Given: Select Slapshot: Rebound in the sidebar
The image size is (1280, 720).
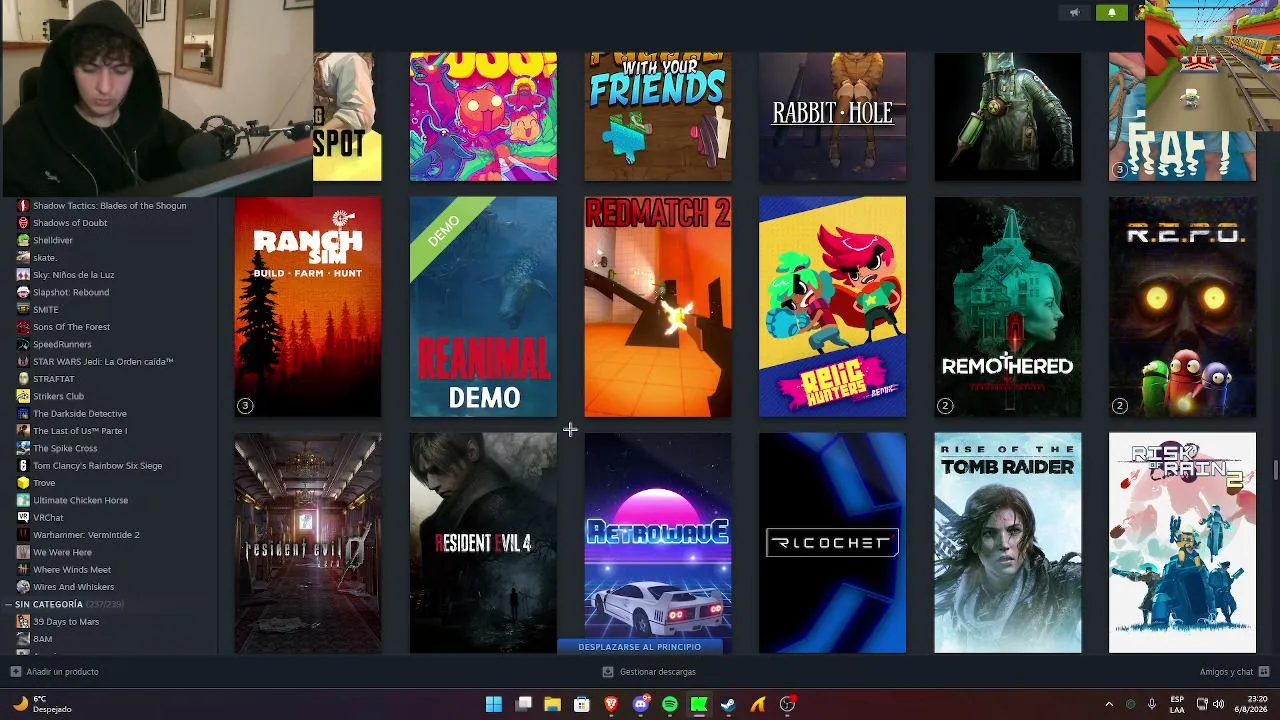Looking at the screenshot, I should pos(71,292).
